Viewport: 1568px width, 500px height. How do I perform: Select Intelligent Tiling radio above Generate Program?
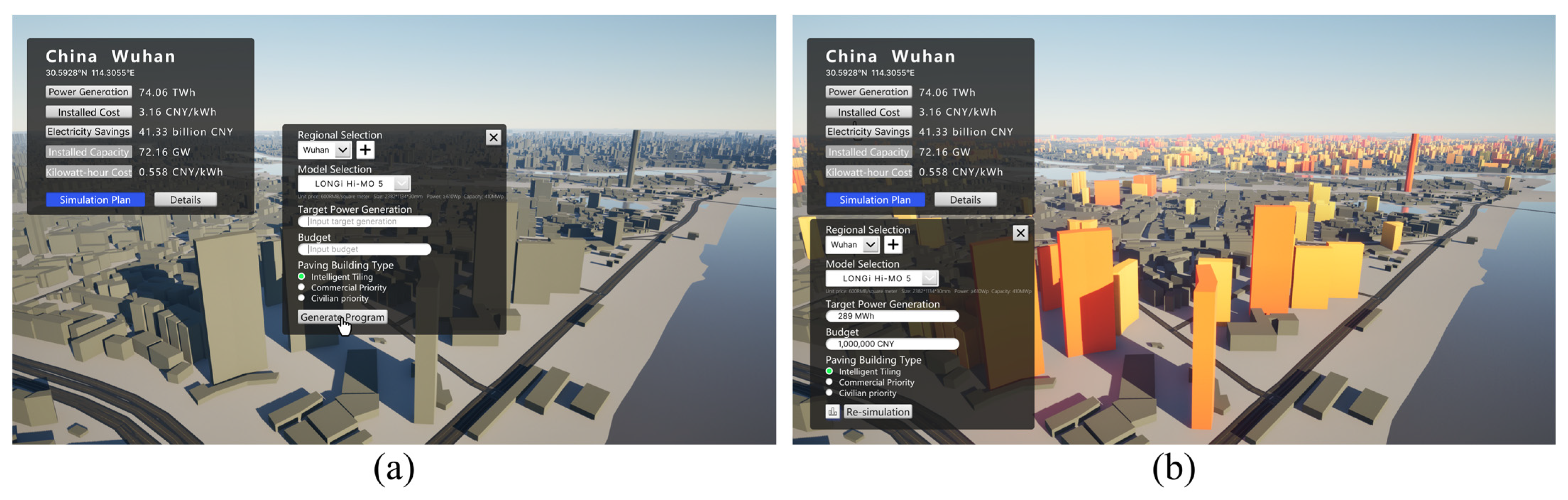[301, 277]
